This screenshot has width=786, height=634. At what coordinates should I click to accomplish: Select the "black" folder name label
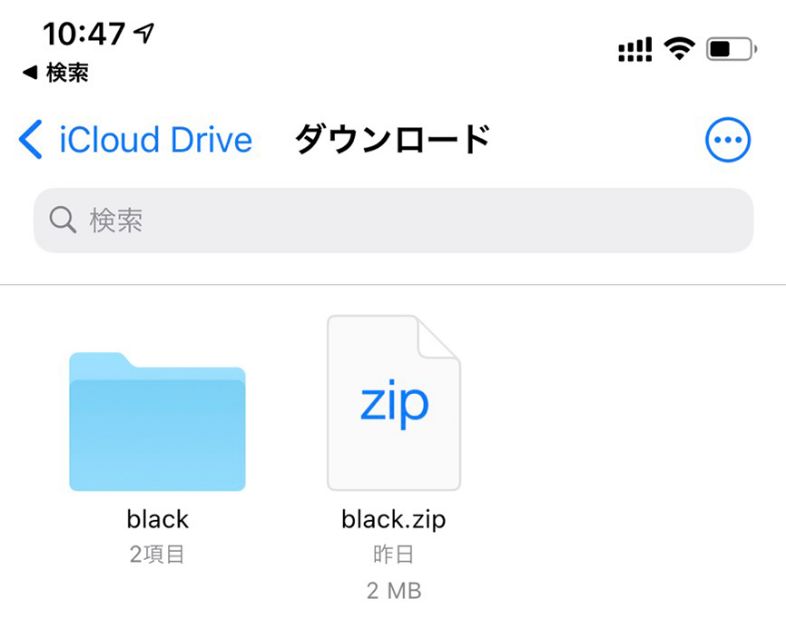click(157, 519)
